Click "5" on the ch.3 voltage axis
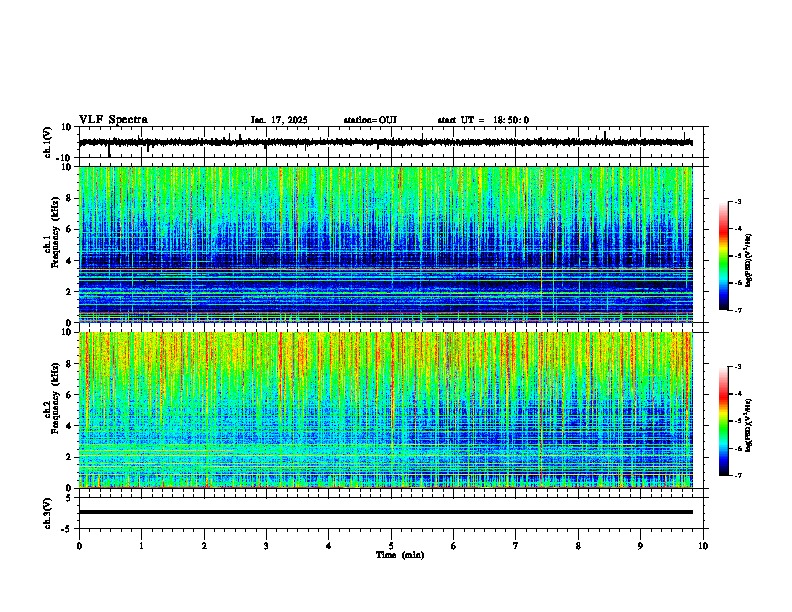This screenshot has width=792, height=612. pyautogui.click(x=70, y=497)
